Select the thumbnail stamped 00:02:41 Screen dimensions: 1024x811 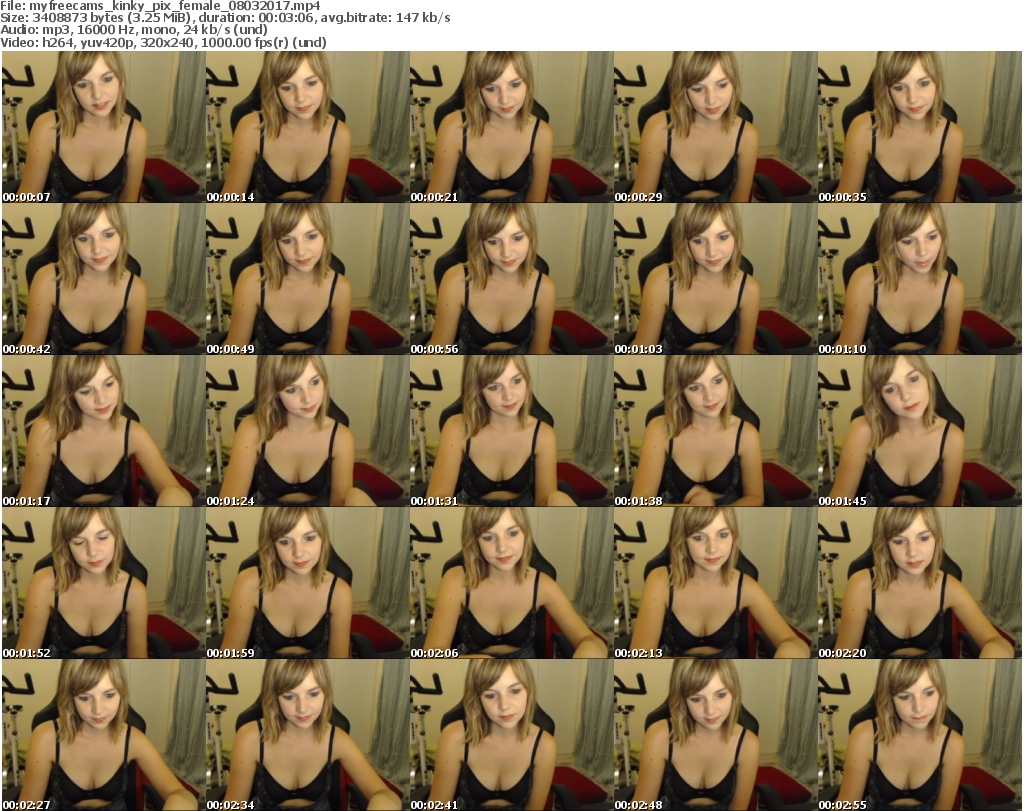pyautogui.click(x=511, y=735)
